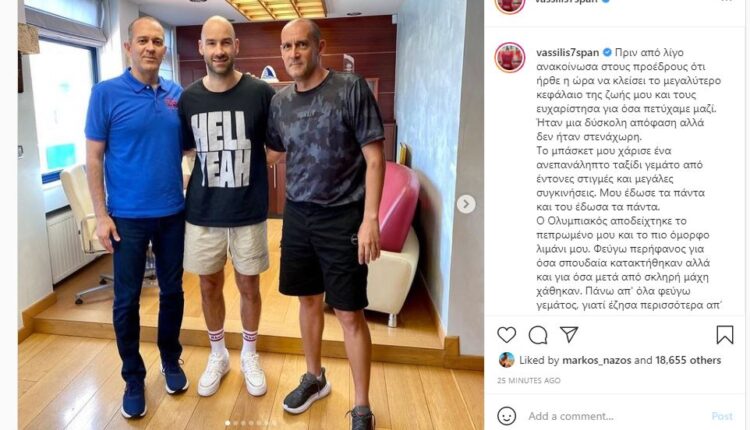The width and height of the screenshot is (750, 430).
Task: View the list of 18,655 others who liked
Action: click(688, 360)
